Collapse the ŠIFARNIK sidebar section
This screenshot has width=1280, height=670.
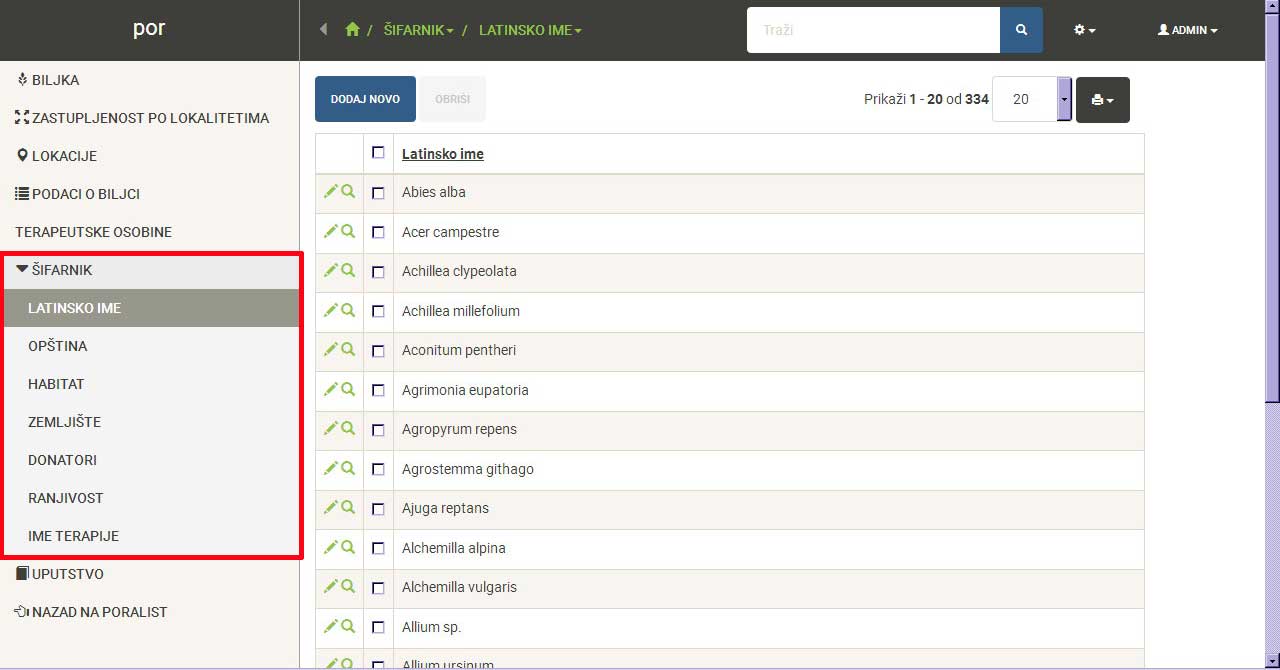(62, 270)
